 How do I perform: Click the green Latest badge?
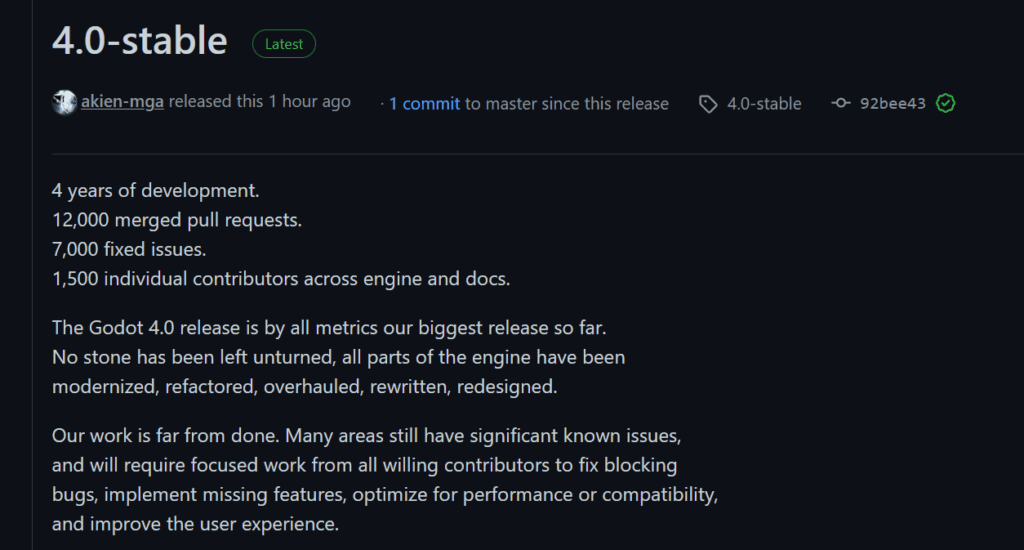point(284,43)
